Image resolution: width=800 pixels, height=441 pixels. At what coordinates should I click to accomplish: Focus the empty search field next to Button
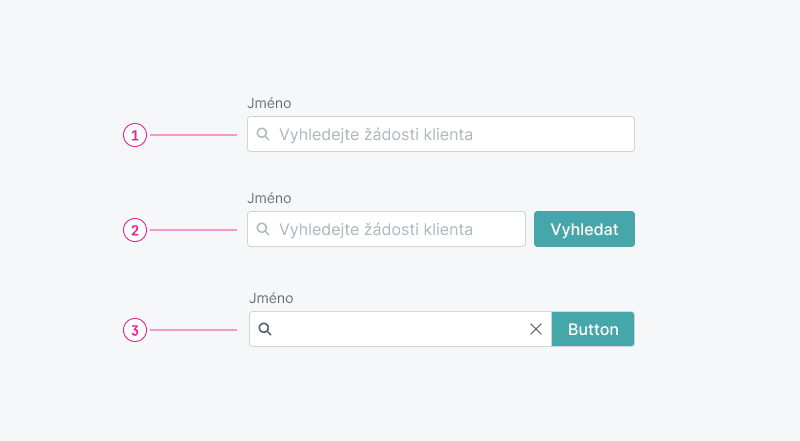tap(400, 329)
